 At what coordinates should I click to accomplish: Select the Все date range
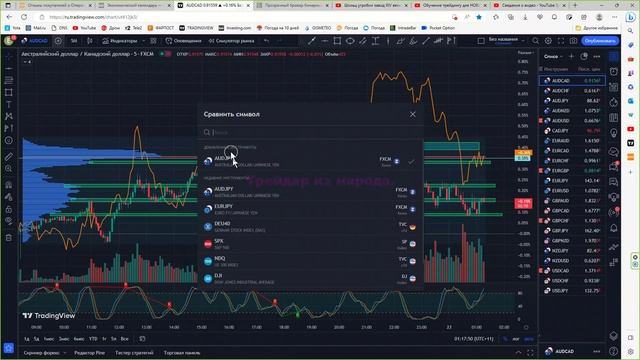124,339
